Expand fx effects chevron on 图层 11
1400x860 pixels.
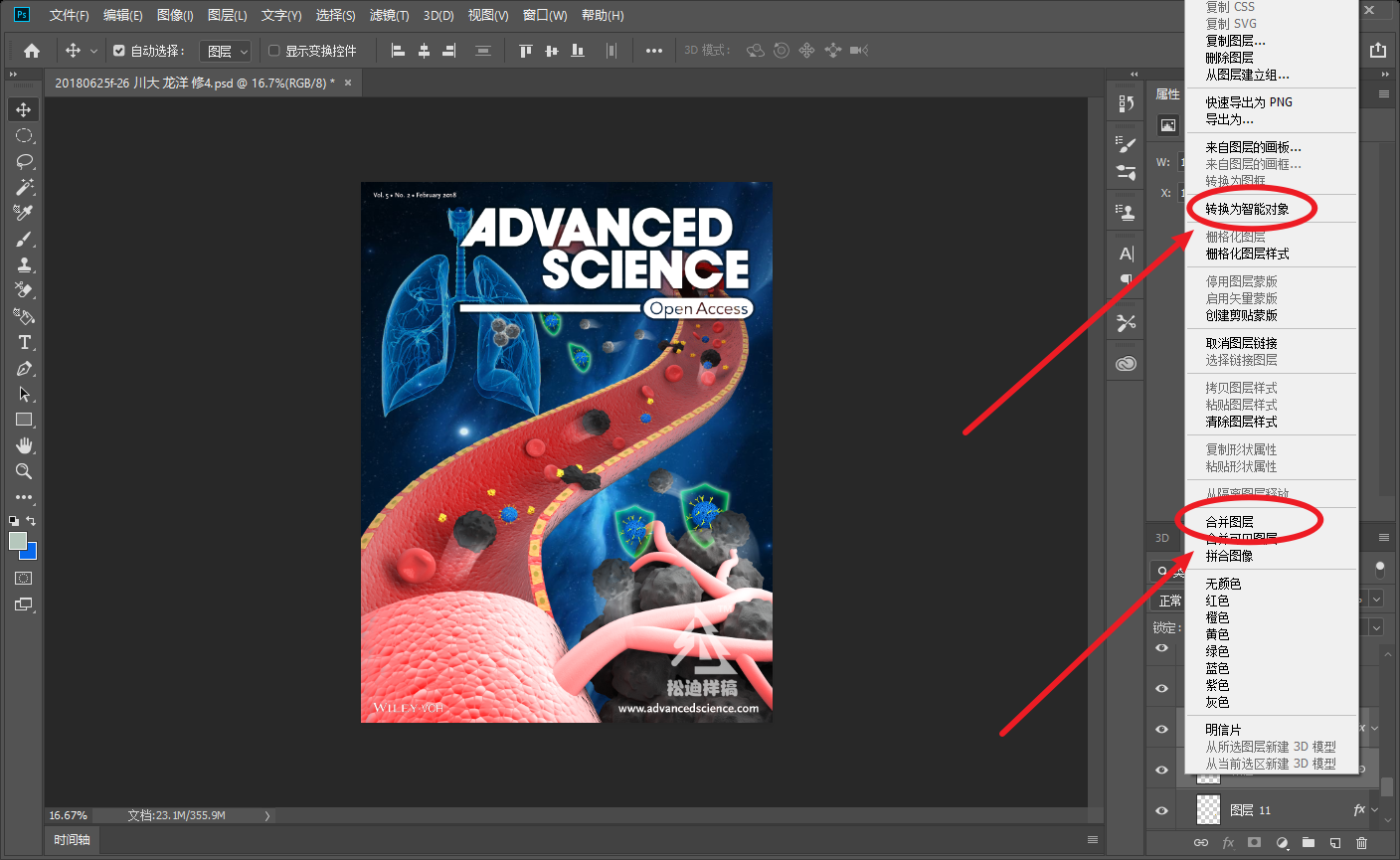(x=1375, y=810)
